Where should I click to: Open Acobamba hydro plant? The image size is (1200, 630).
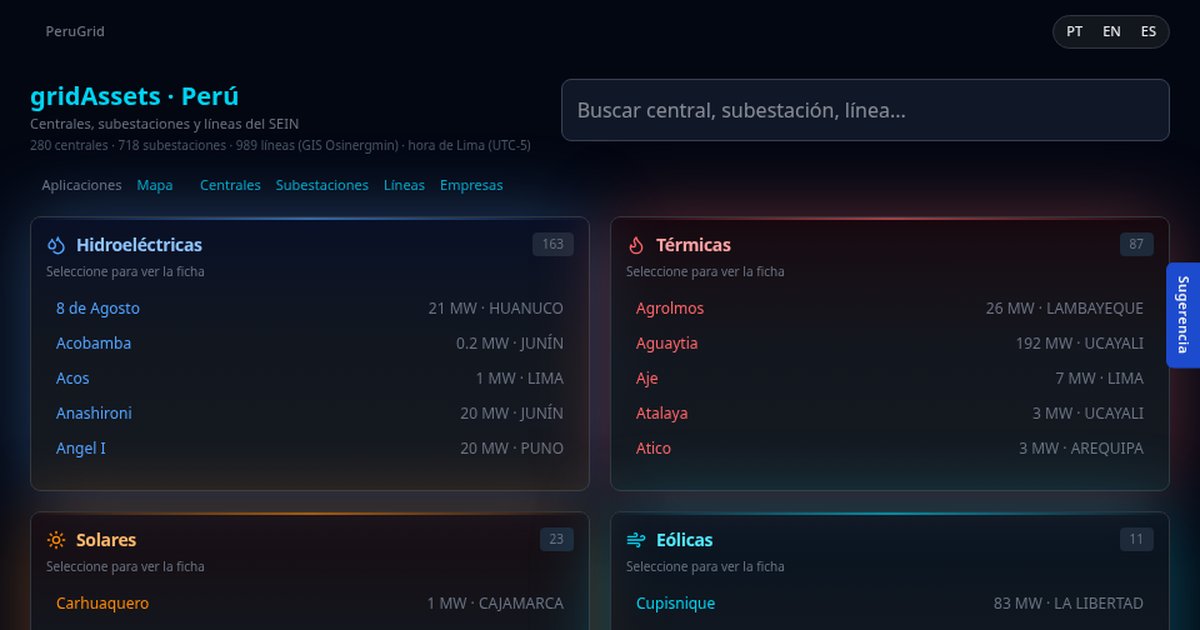pyautogui.click(x=93, y=343)
